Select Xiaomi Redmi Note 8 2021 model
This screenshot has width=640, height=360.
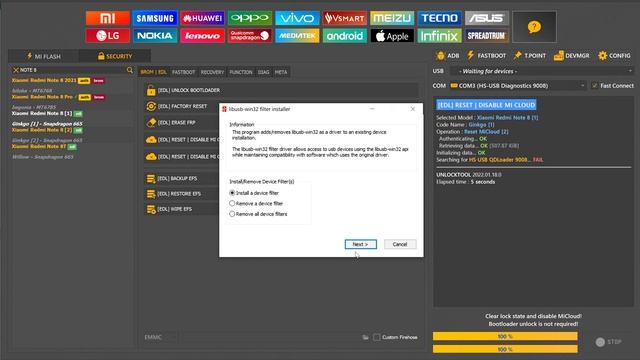(44, 80)
